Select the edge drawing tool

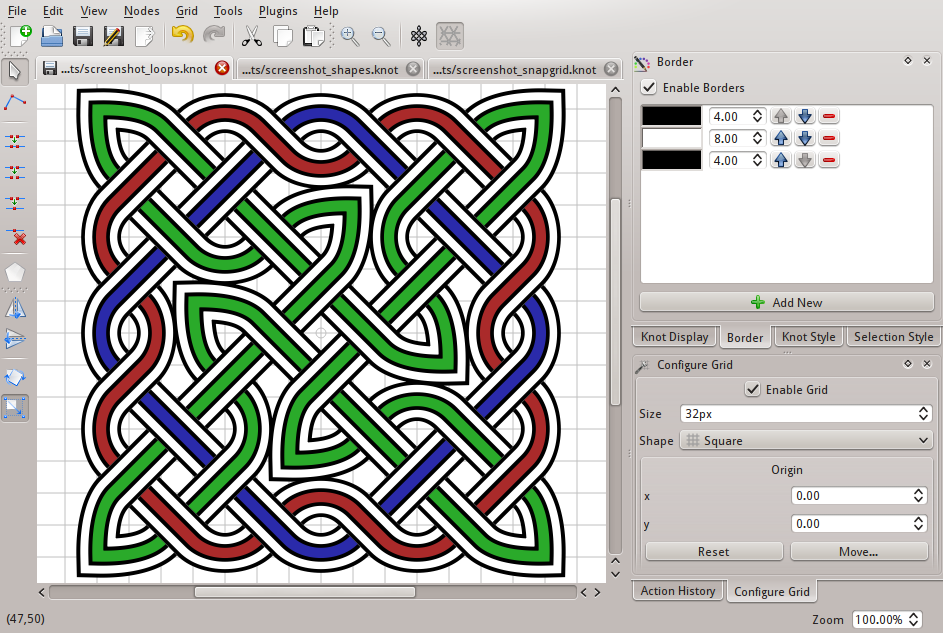15,103
